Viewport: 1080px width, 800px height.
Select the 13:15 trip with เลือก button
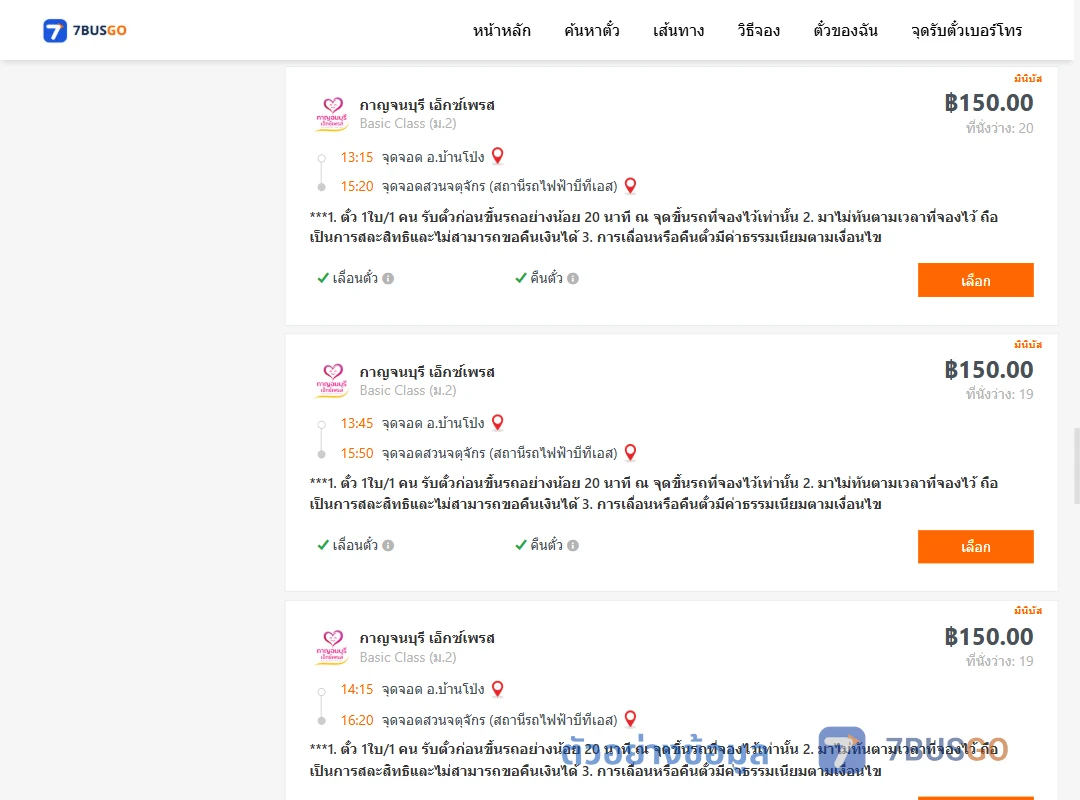(975, 280)
